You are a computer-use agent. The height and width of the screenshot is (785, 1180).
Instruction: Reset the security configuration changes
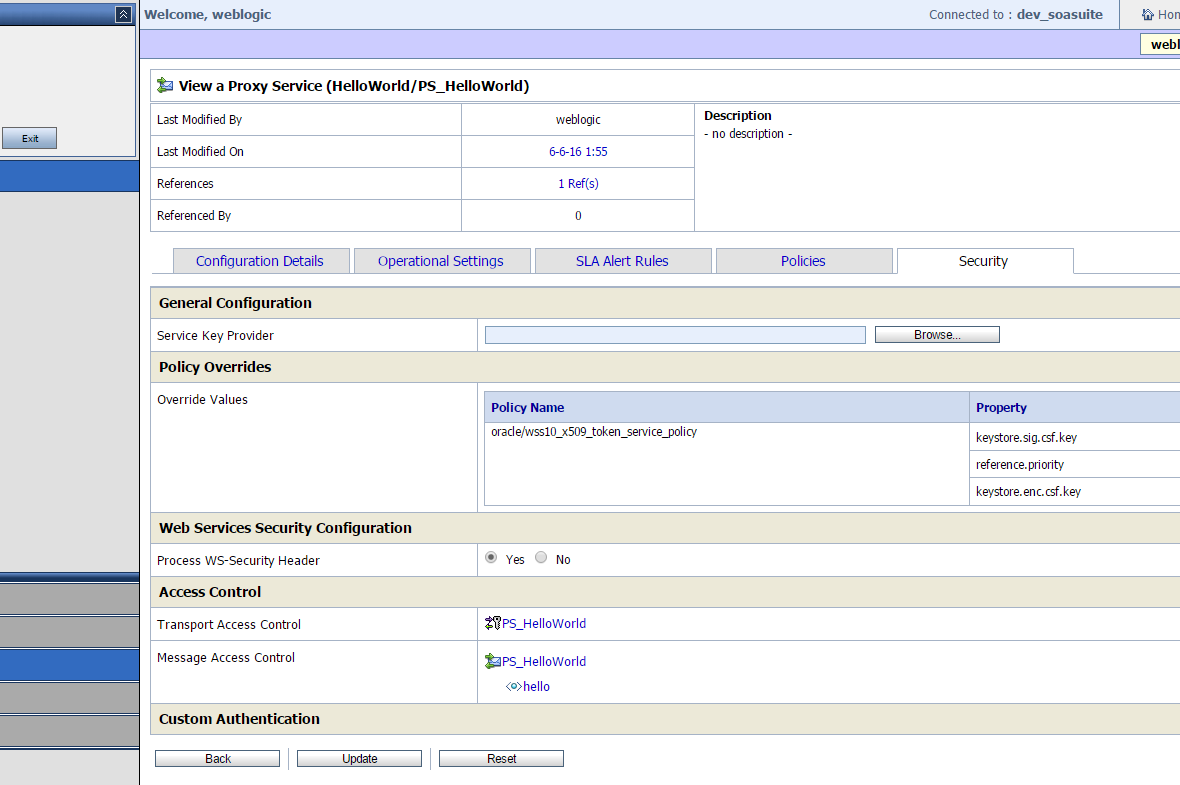(501, 757)
